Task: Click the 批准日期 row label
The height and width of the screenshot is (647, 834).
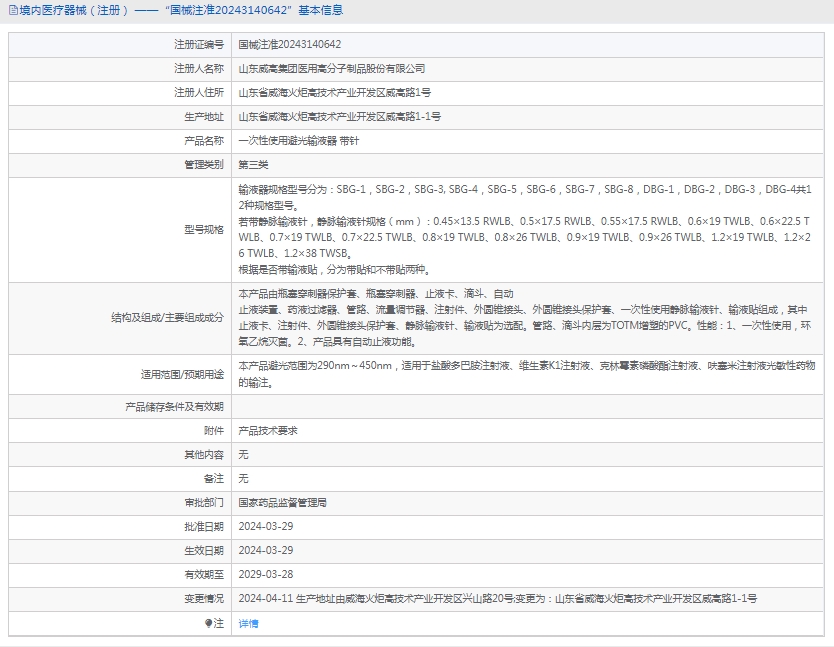Action: [x=204, y=527]
